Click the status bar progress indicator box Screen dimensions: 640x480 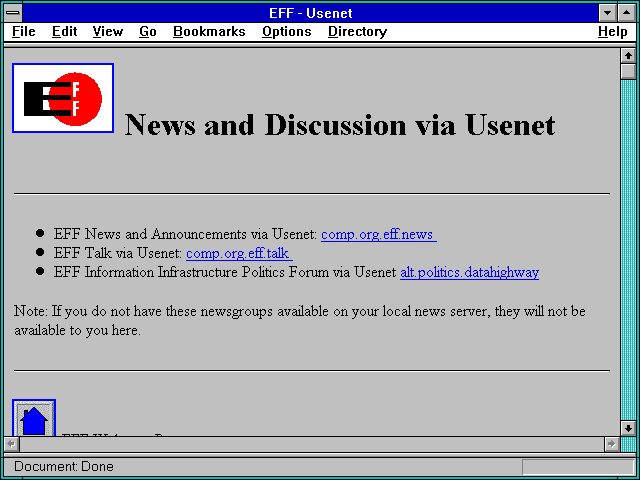click(578, 467)
